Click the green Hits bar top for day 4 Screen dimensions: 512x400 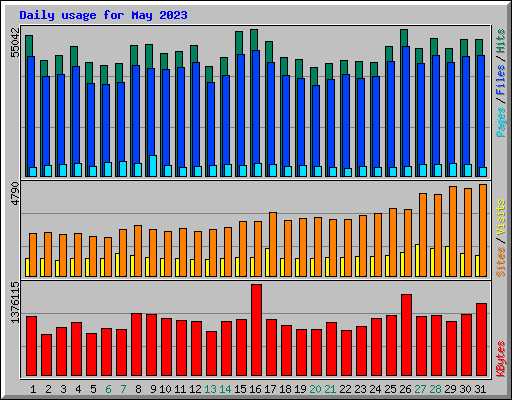[x=74, y=56]
